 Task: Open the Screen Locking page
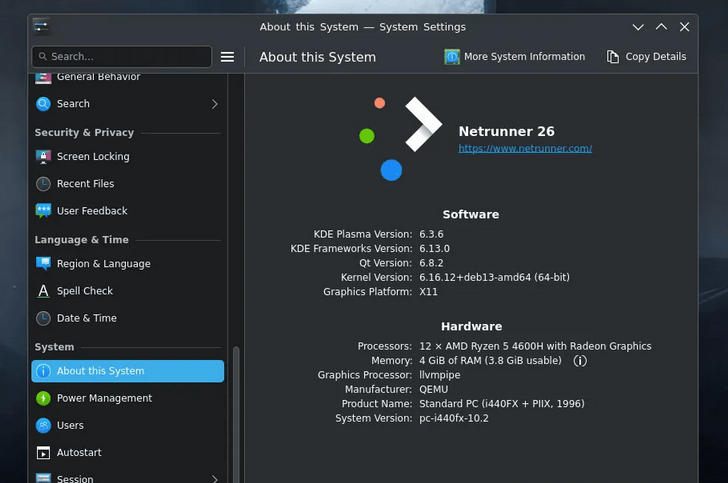[128, 157]
